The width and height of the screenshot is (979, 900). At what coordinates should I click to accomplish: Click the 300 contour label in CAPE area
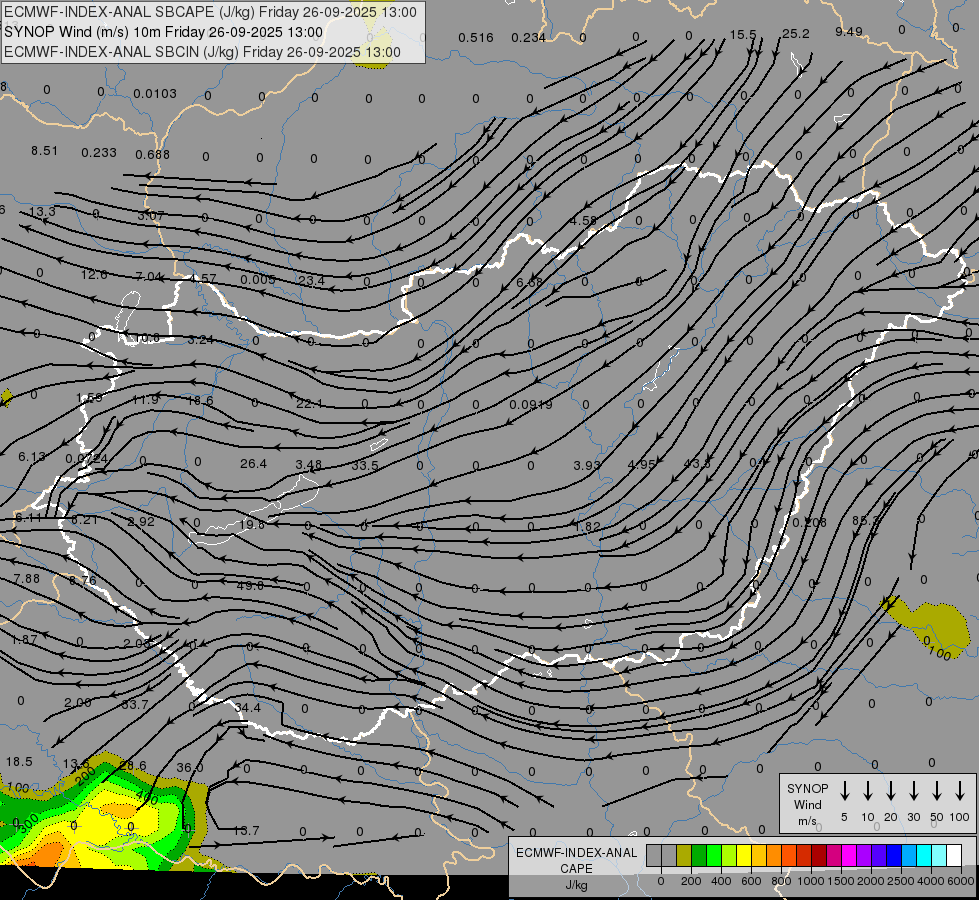tap(28, 823)
